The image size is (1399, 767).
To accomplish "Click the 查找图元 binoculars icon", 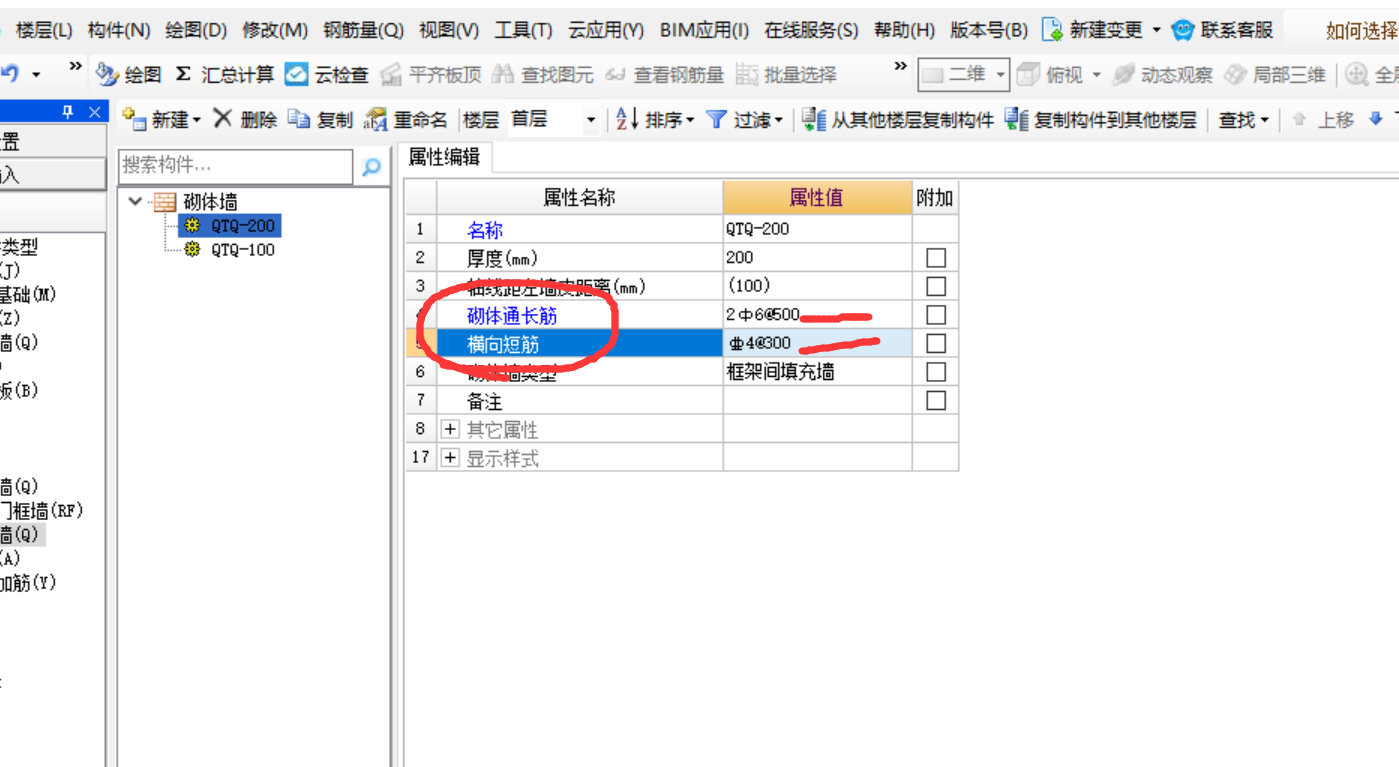I will tap(503, 74).
